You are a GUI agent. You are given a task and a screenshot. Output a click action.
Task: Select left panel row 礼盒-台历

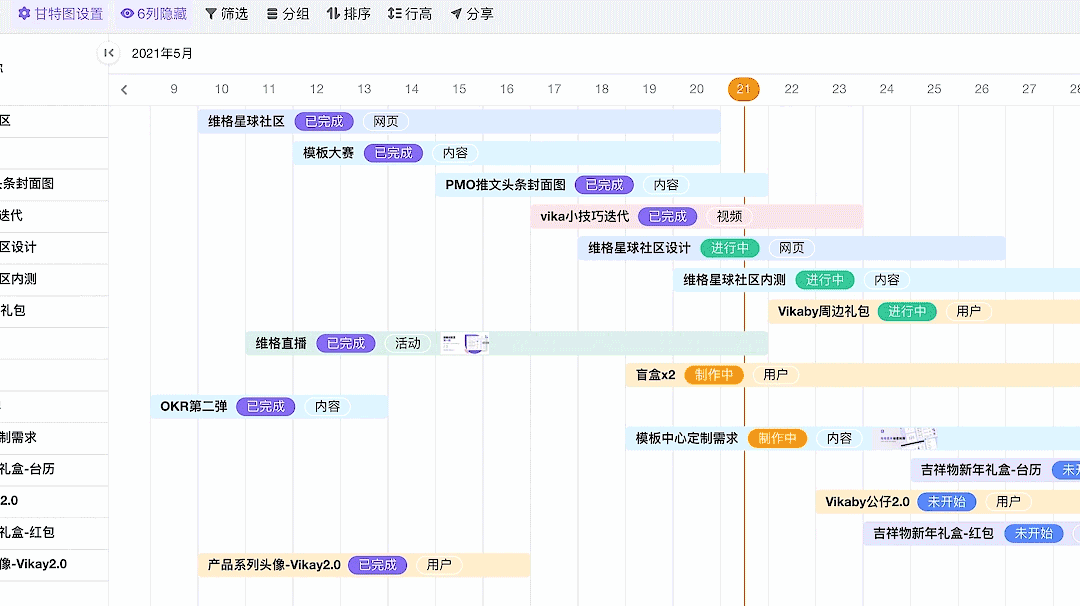[54, 469]
